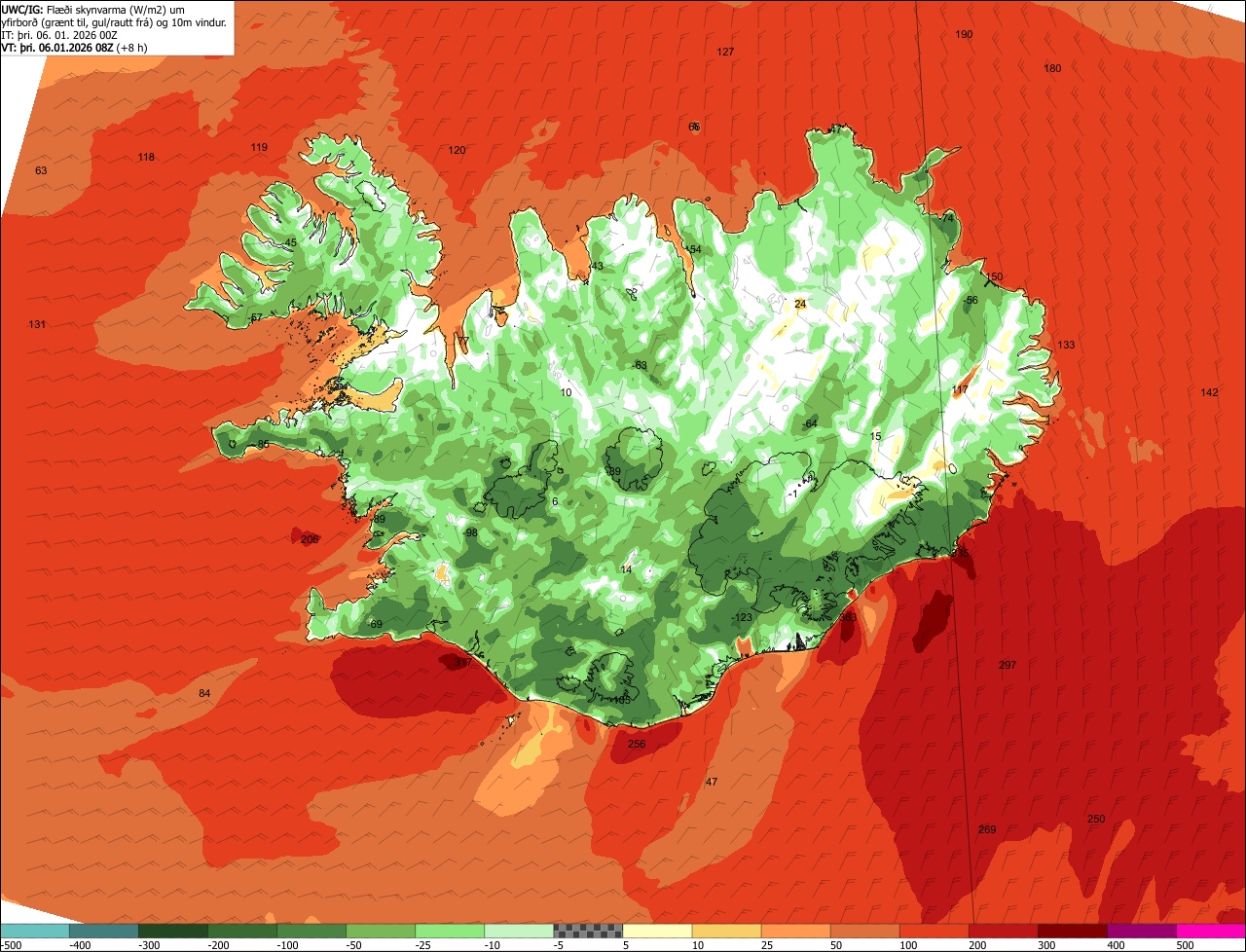
Task: Click the legend swatch between -400 and -300
Action: 103,931
